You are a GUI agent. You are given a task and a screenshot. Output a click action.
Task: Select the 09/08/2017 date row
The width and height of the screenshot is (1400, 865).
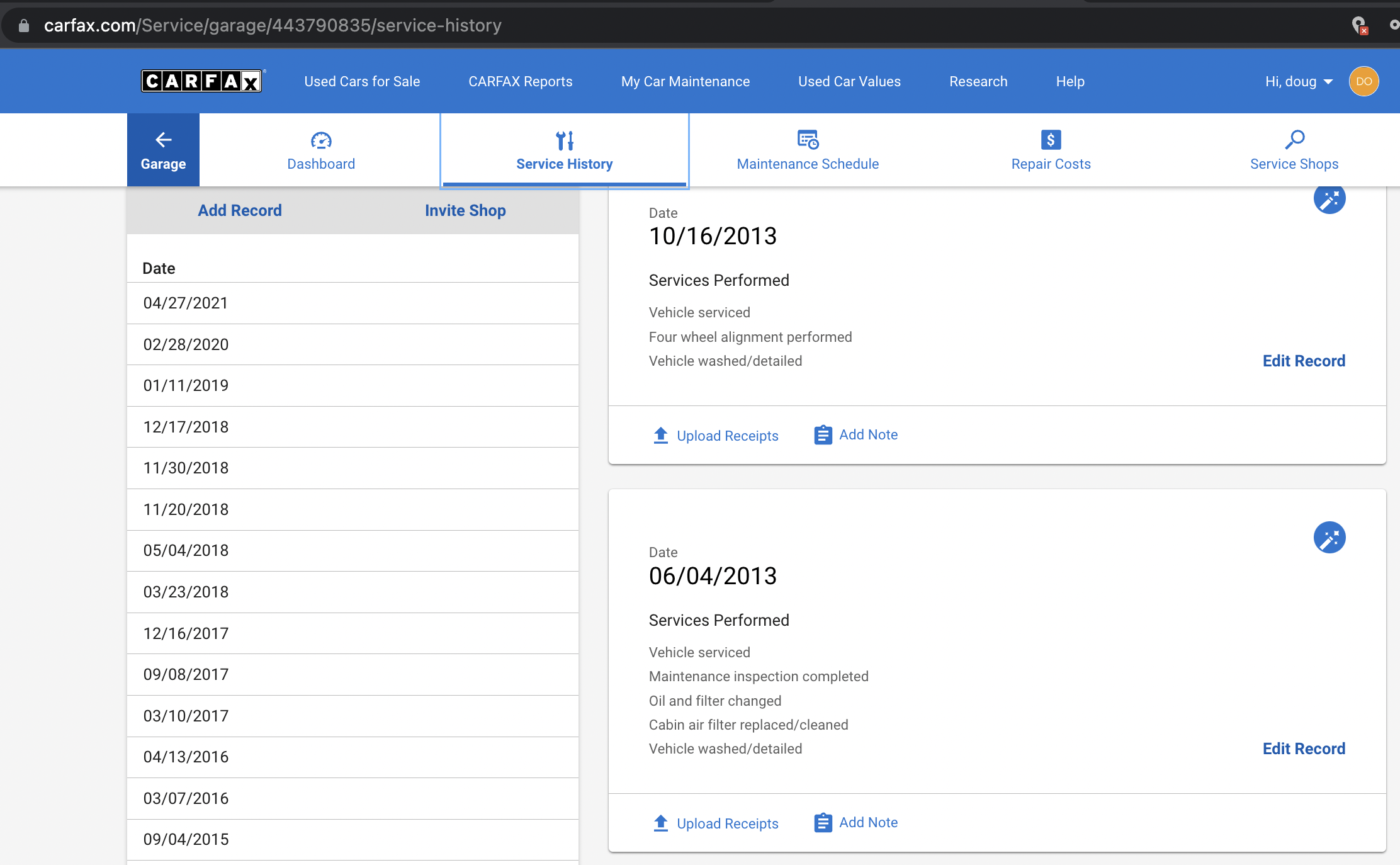[x=353, y=675]
